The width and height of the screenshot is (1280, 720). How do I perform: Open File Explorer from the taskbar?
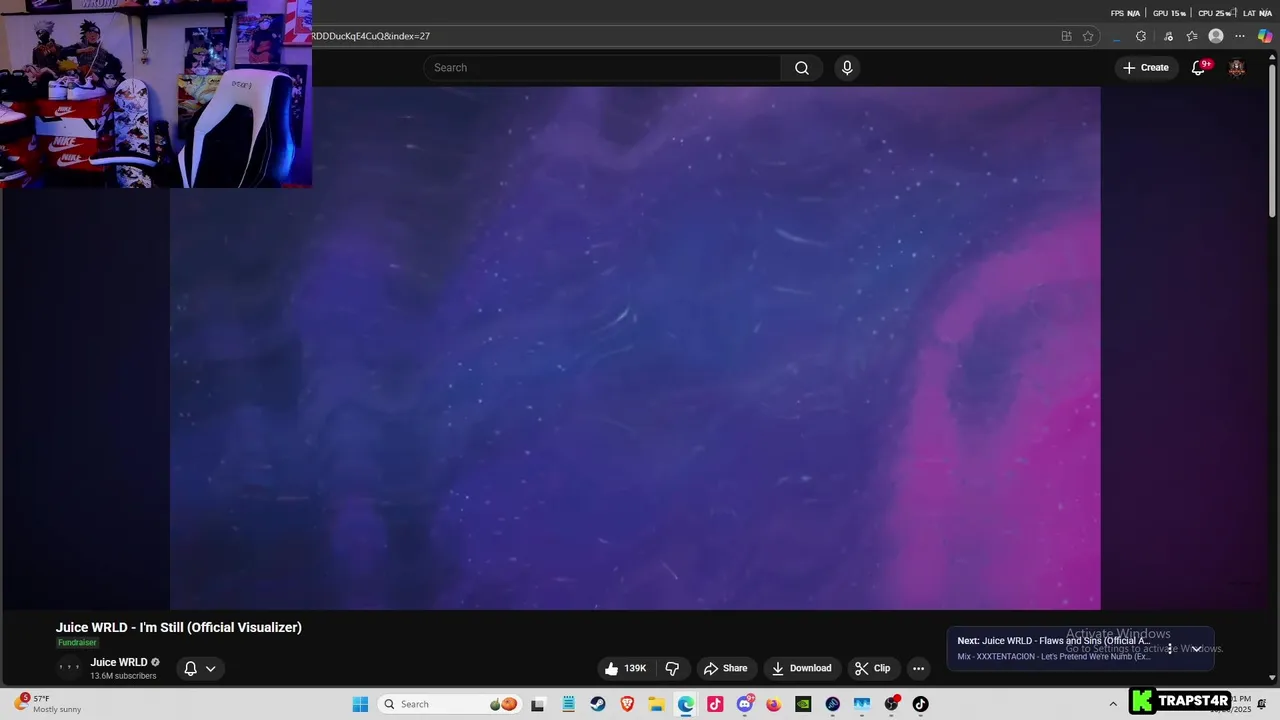coord(656,704)
